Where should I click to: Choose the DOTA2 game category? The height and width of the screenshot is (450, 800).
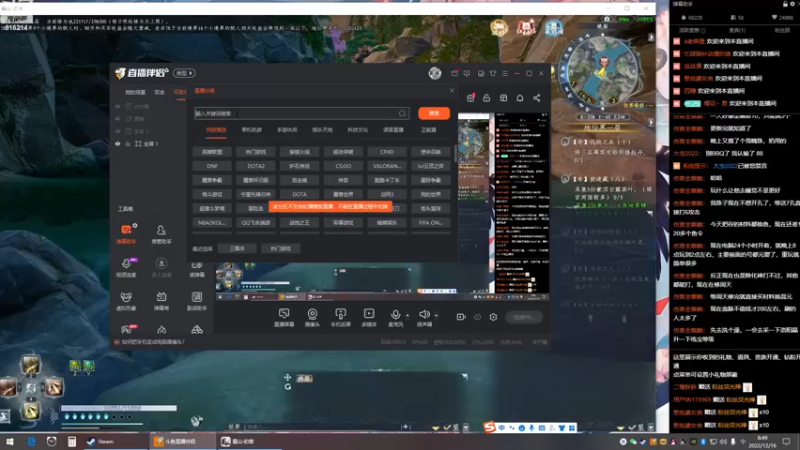click(256, 166)
